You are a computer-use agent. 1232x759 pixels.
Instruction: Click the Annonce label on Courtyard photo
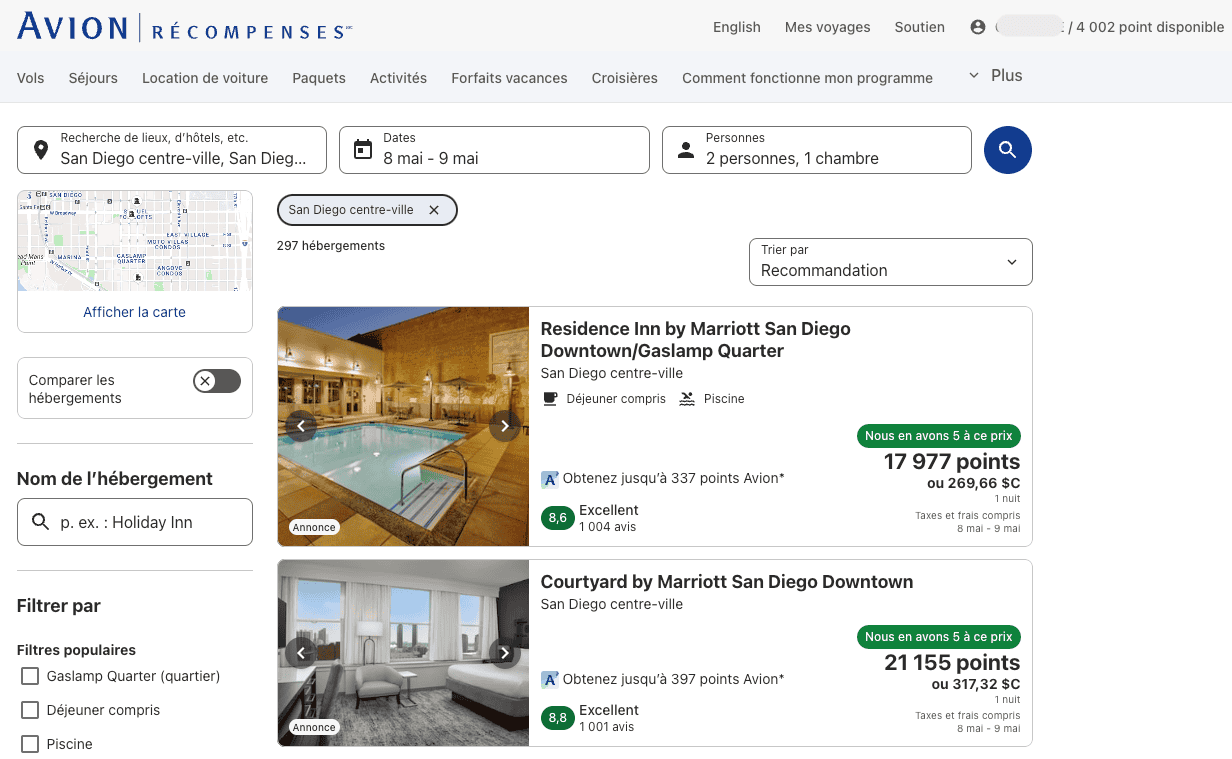pos(314,728)
